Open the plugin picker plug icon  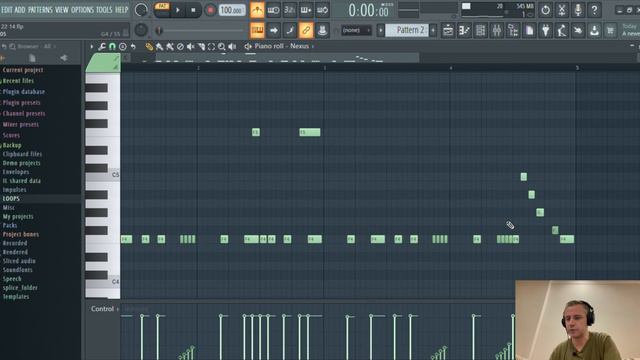click(x=546, y=30)
